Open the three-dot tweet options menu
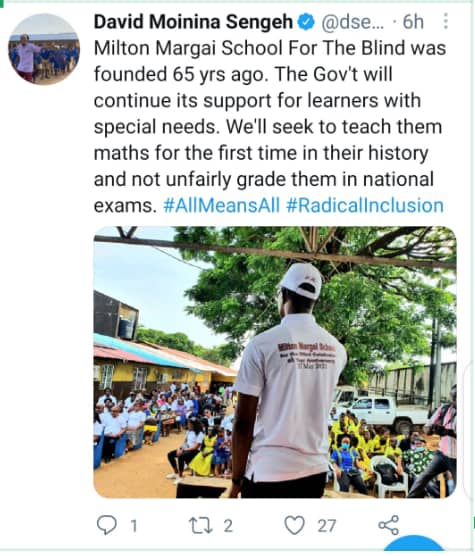 [x=446, y=21]
